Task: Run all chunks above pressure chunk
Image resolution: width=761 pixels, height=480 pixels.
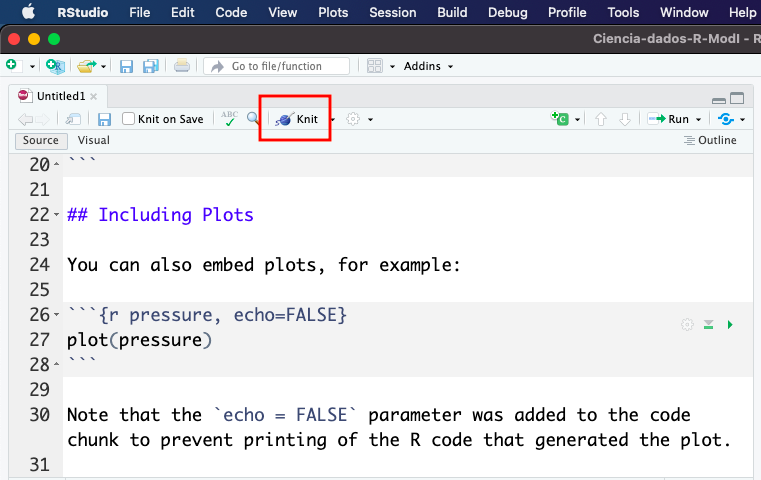Action: [708, 324]
